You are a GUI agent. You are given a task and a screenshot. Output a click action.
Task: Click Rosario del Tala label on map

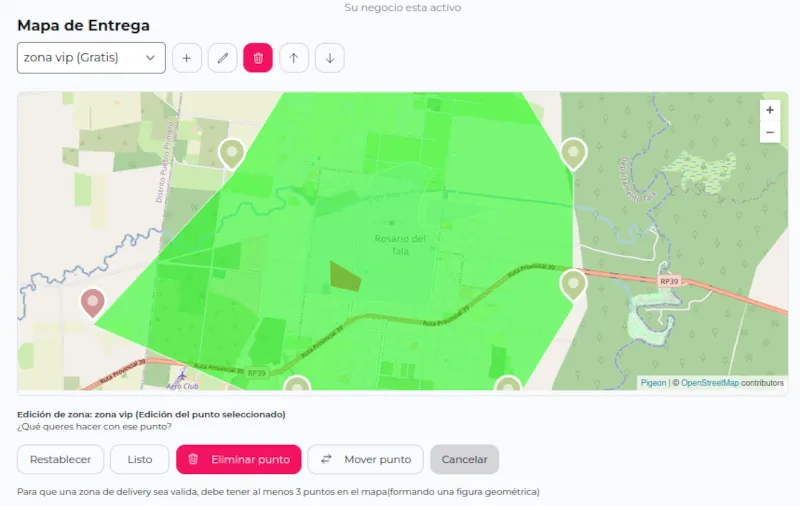tap(400, 245)
